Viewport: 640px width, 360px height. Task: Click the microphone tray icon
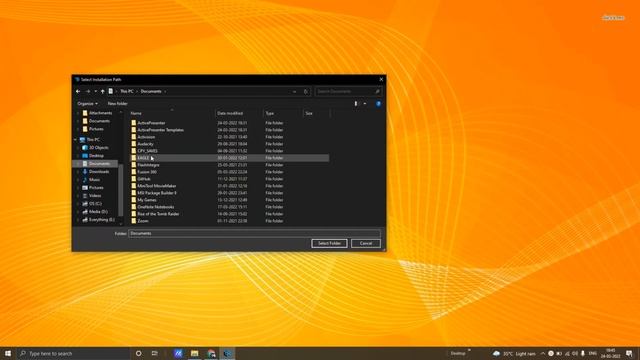[583, 353]
